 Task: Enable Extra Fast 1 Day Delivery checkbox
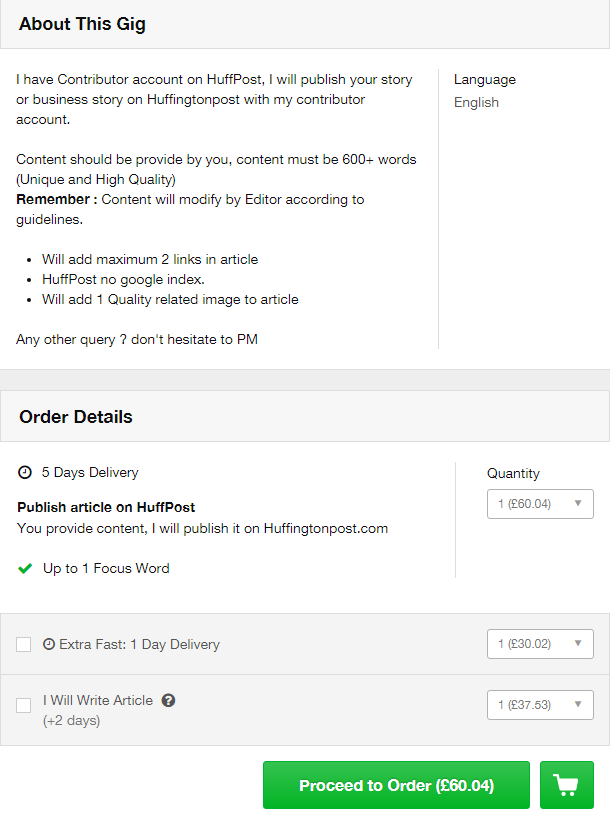(x=24, y=644)
